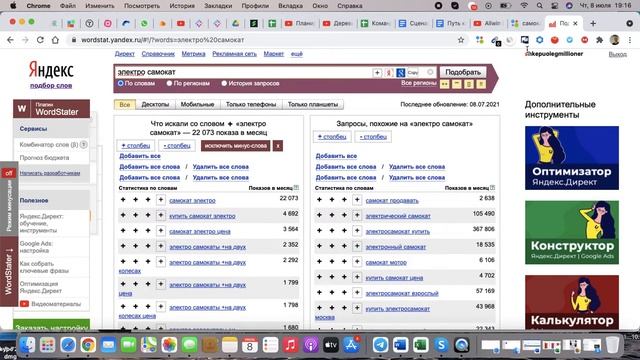Select the 'По словам' radio button

click(120, 83)
